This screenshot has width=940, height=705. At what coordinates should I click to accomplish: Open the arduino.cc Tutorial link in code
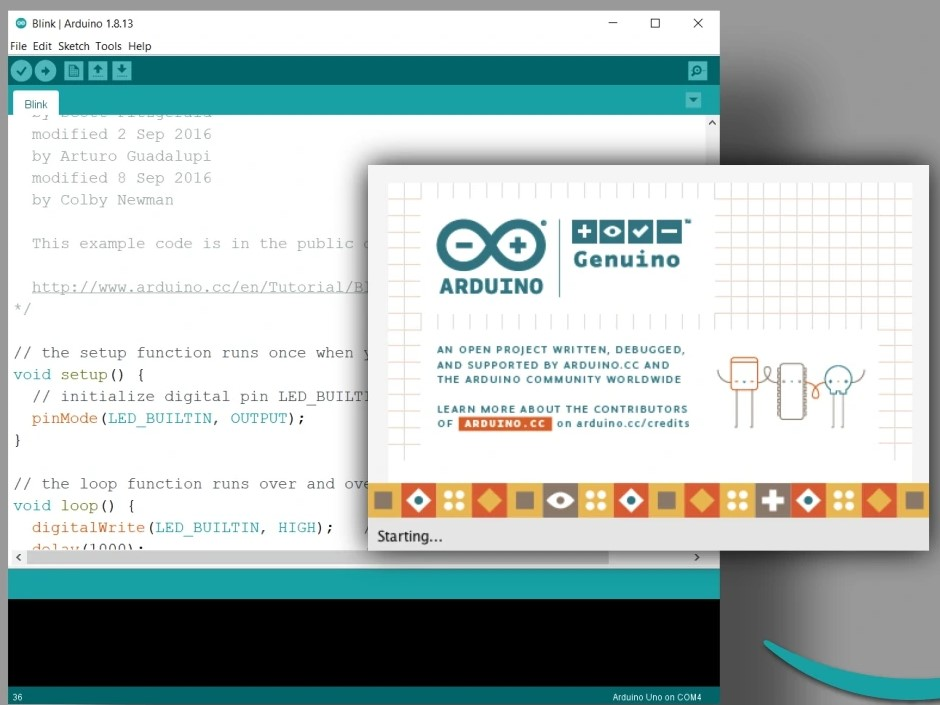200,287
